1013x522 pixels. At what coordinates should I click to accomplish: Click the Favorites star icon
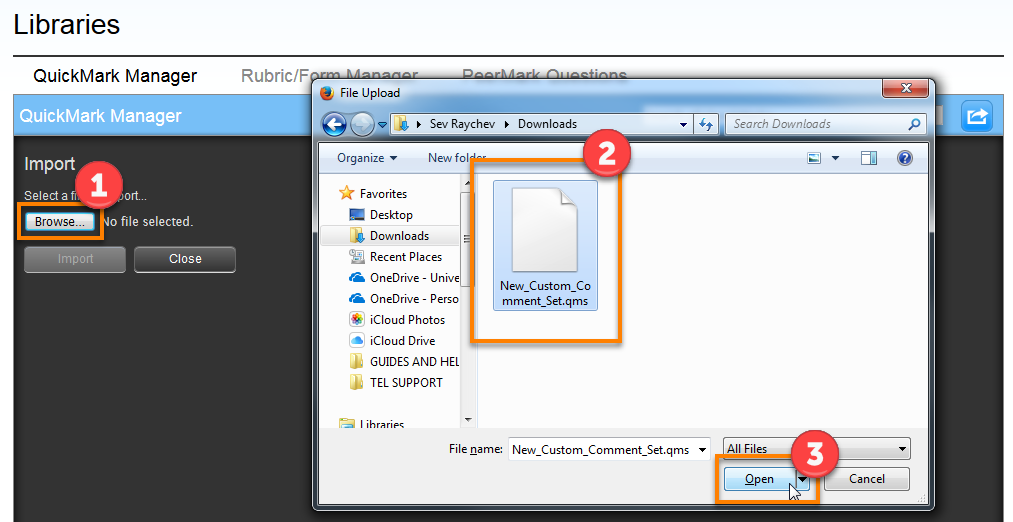[347, 193]
